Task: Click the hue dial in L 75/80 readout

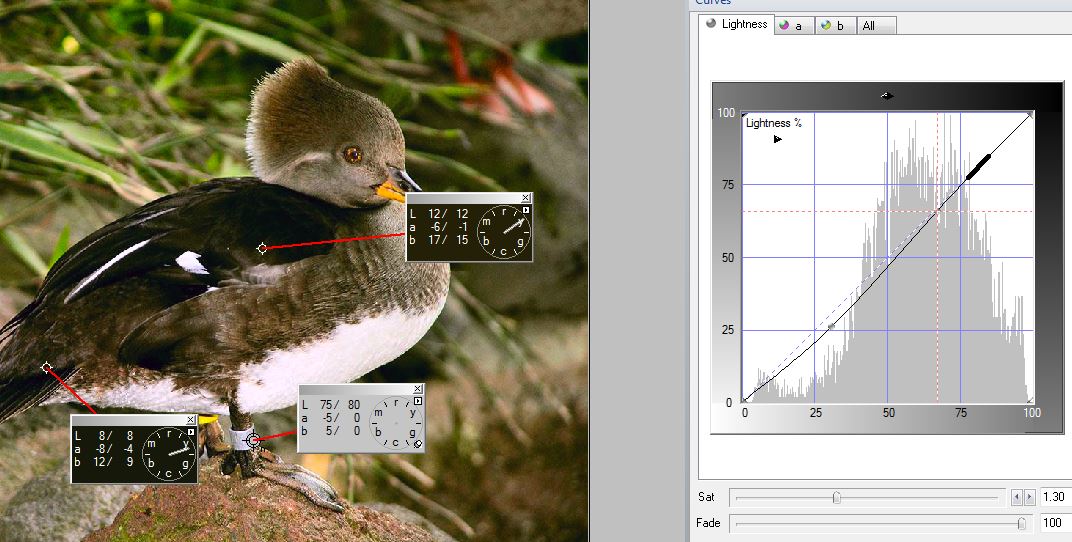Action: coord(396,423)
